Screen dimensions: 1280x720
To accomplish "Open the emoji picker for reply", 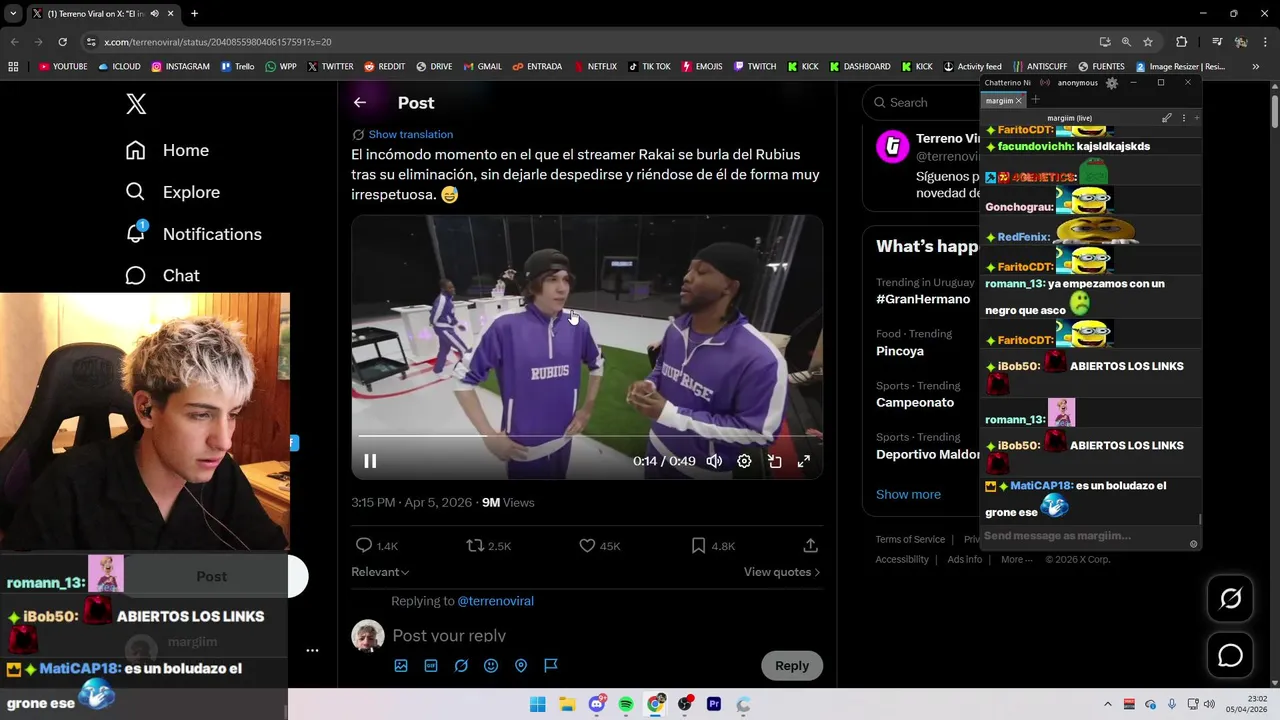I will [x=491, y=665].
